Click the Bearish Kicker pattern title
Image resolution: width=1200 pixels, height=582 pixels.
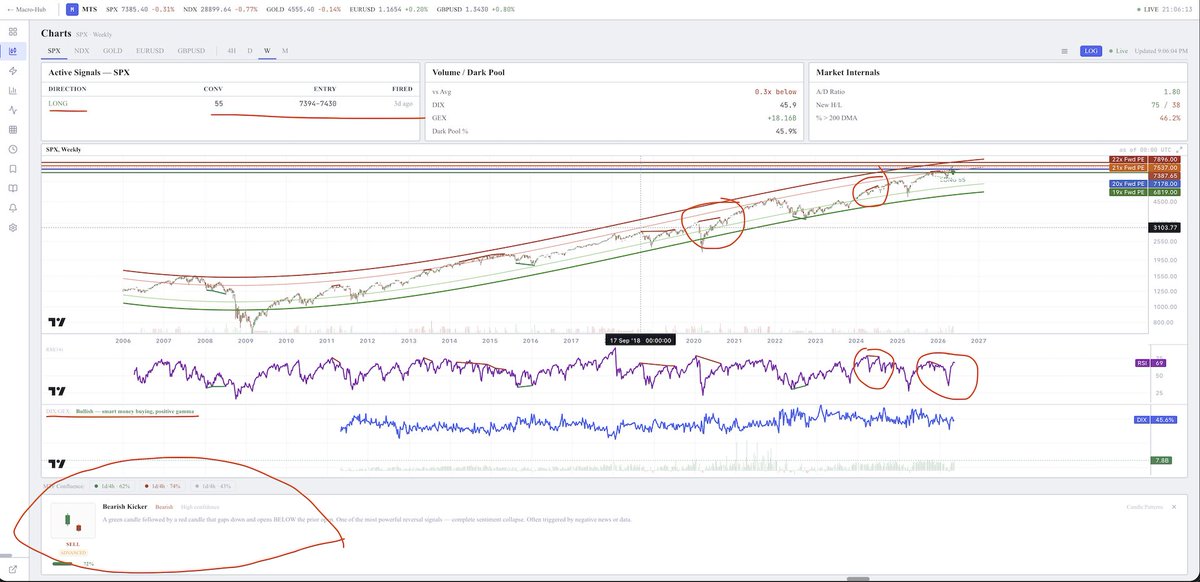click(x=125, y=507)
